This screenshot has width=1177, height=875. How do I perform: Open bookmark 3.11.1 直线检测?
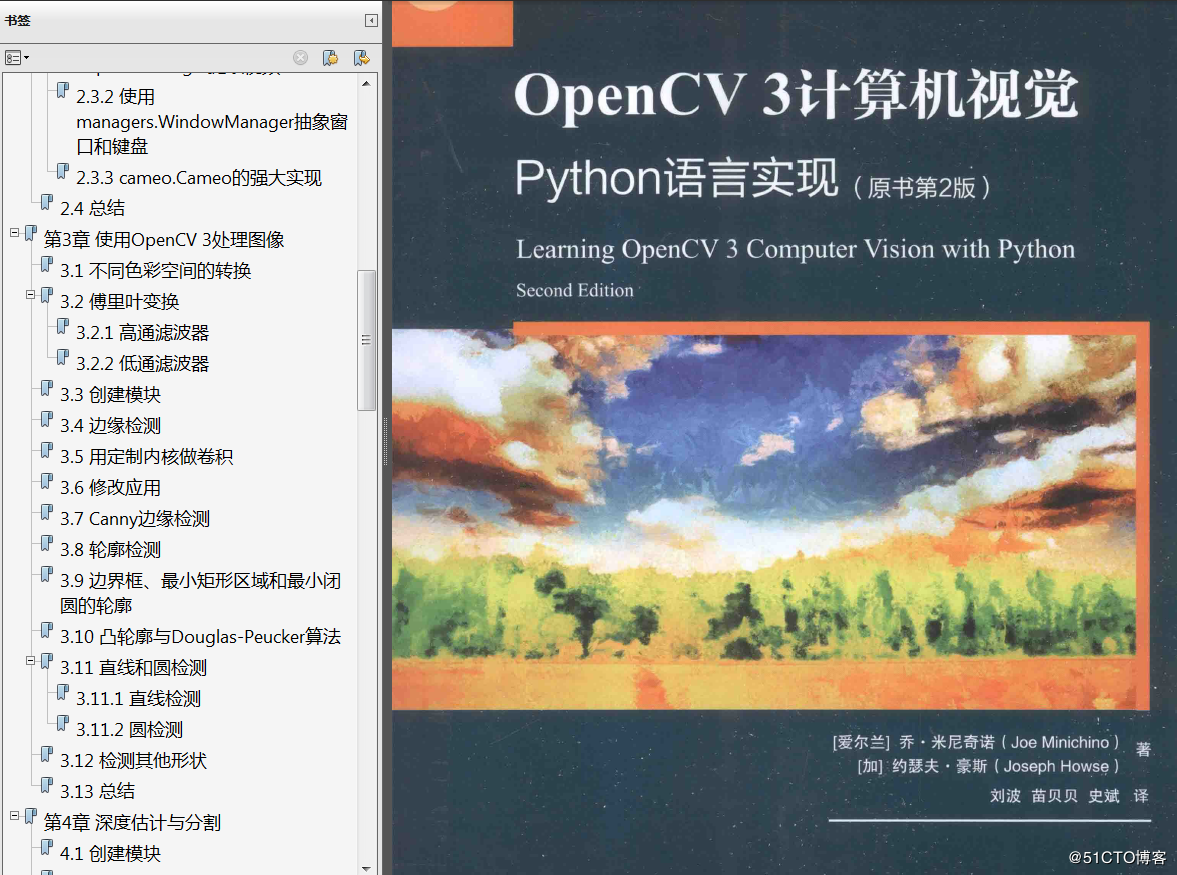click(x=138, y=699)
